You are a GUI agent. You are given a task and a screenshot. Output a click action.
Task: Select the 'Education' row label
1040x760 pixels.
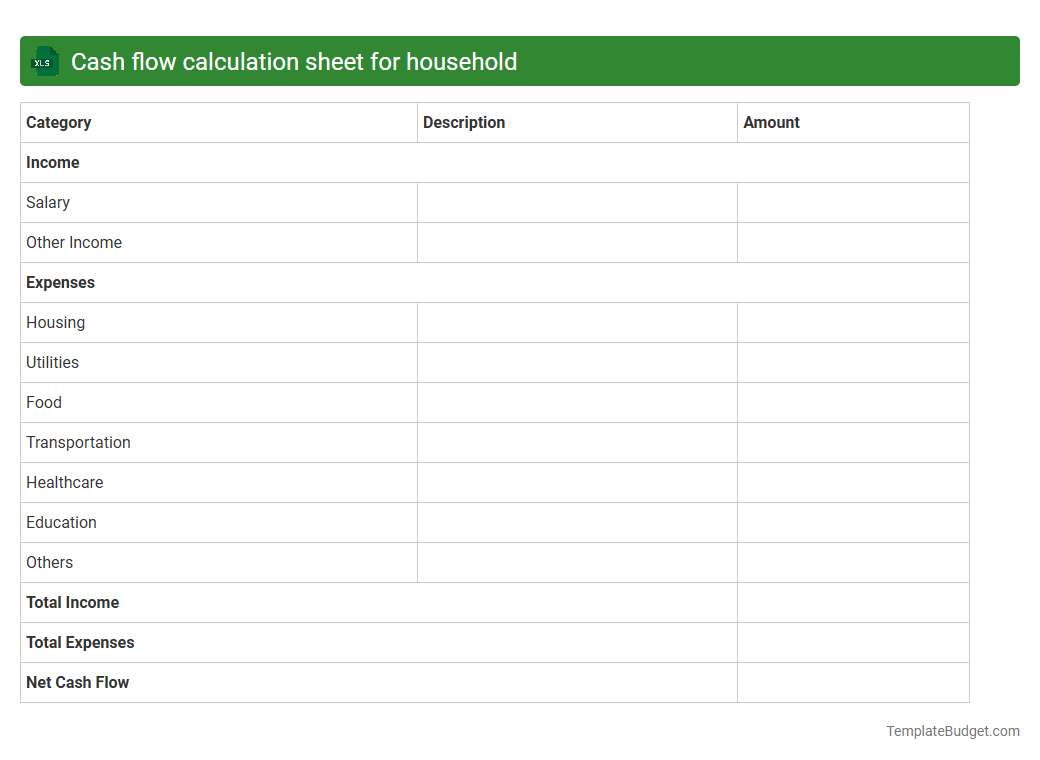(61, 522)
